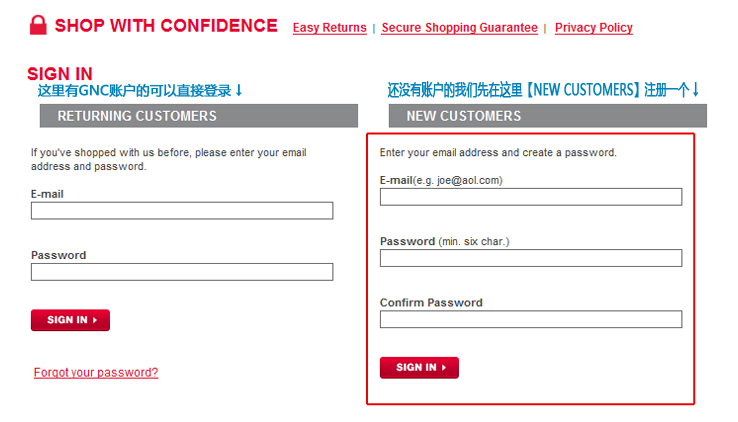Open the Easy Returns link
738x422 pixels.
pos(329,28)
